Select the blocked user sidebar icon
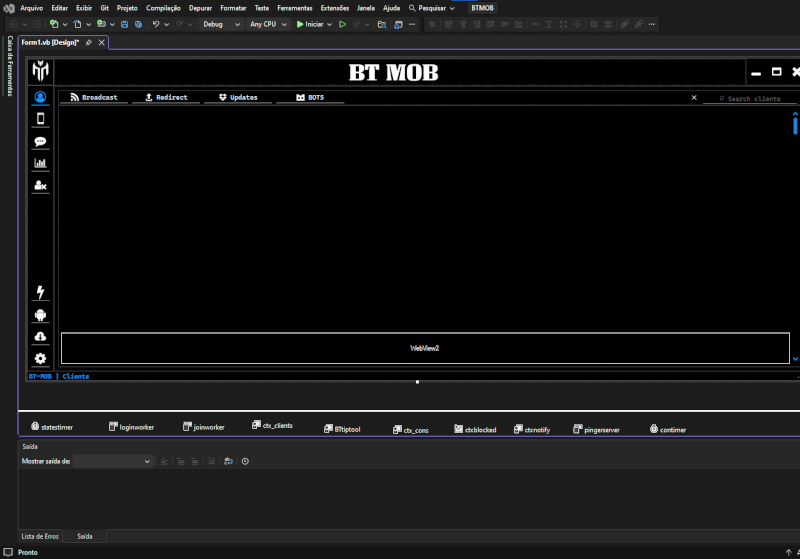The image size is (800, 559). pyautogui.click(x=40, y=186)
